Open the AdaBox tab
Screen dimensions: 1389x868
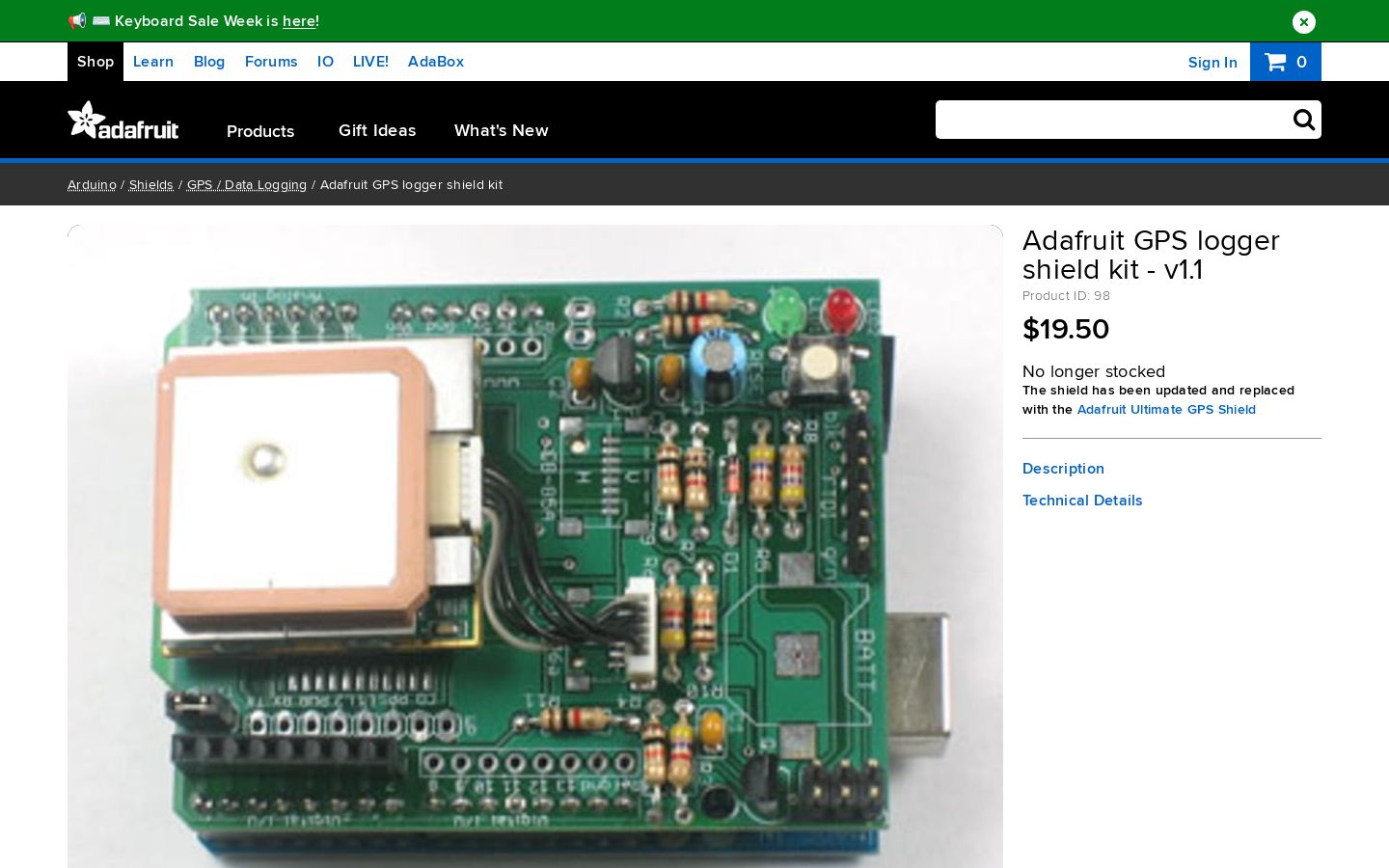coord(436,62)
